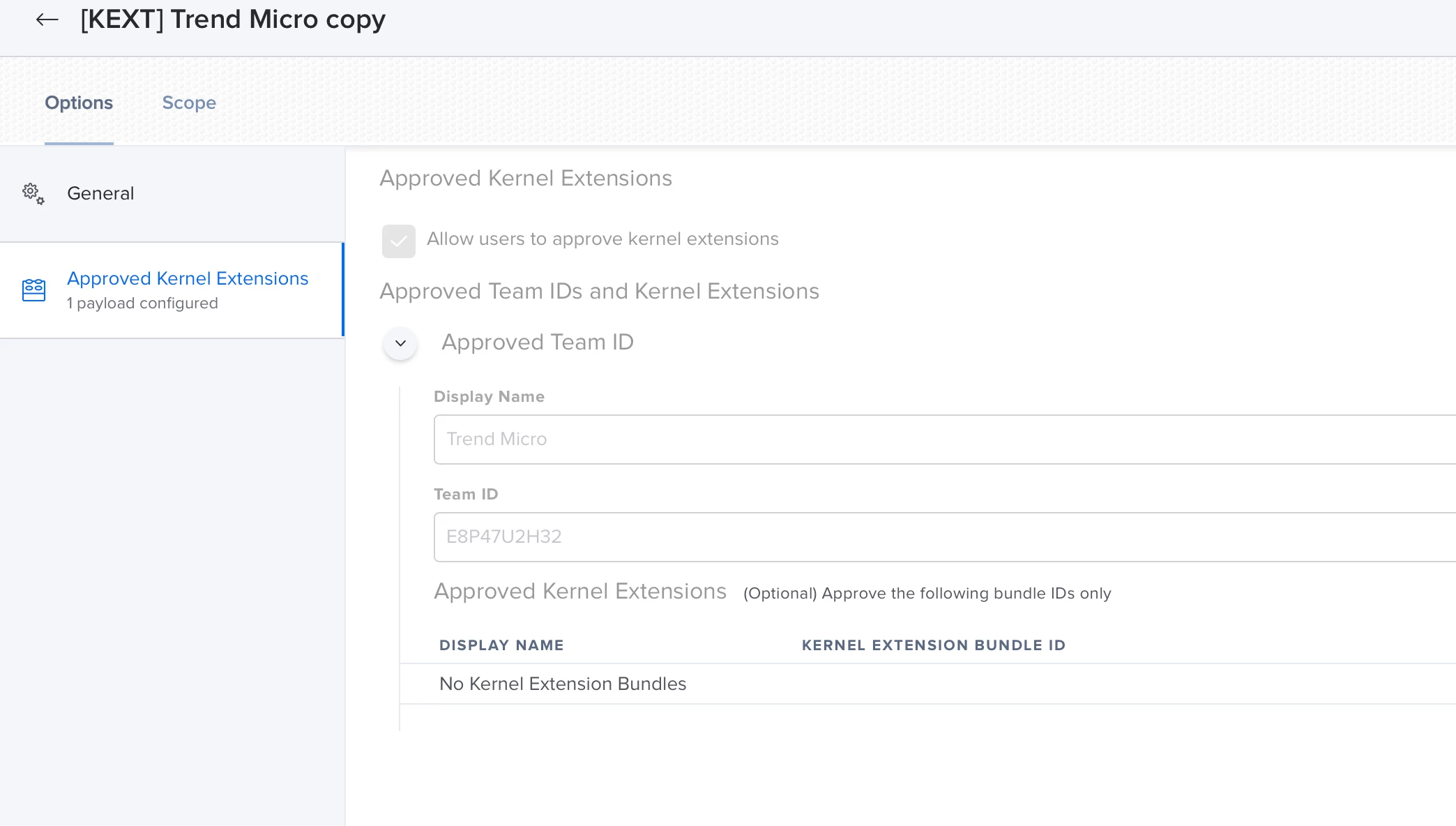The height and width of the screenshot is (826, 1456).
Task: Select the Options tab
Action: click(79, 103)
